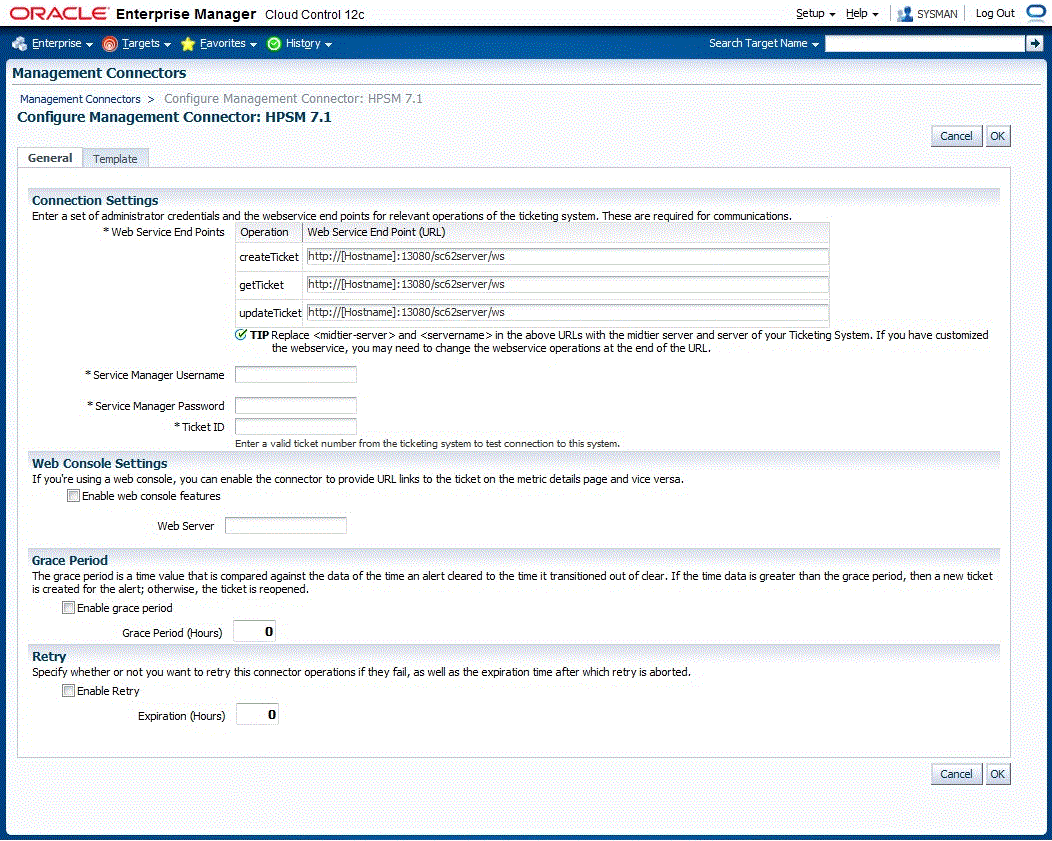Click the Grace Period section heading
The width and height of the screenshot is (1052, 841).
(x=70, y=560)
